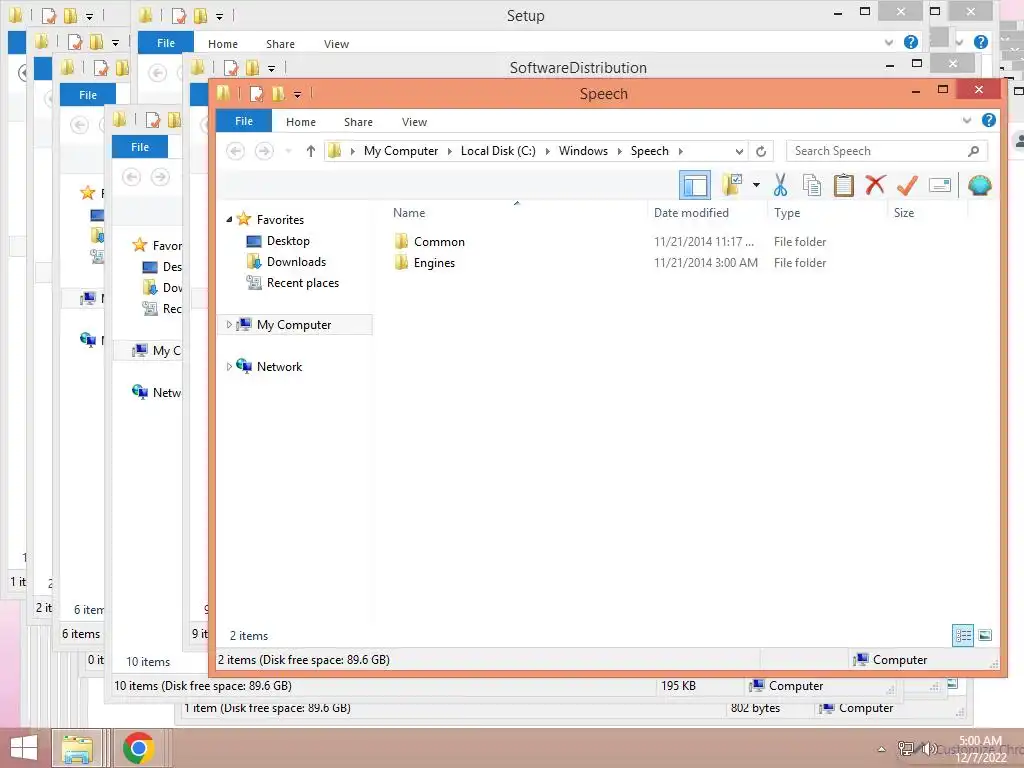
Task: Click the Common folder icon
Action: point(401,242)
